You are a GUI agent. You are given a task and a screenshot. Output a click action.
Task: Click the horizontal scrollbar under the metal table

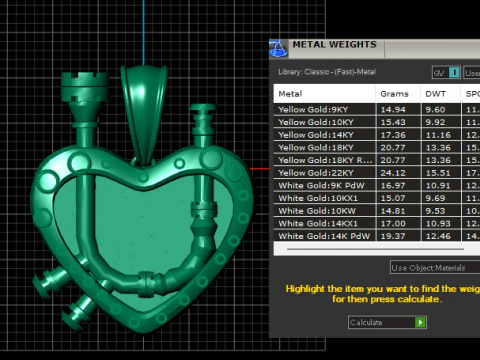point(375,249)
